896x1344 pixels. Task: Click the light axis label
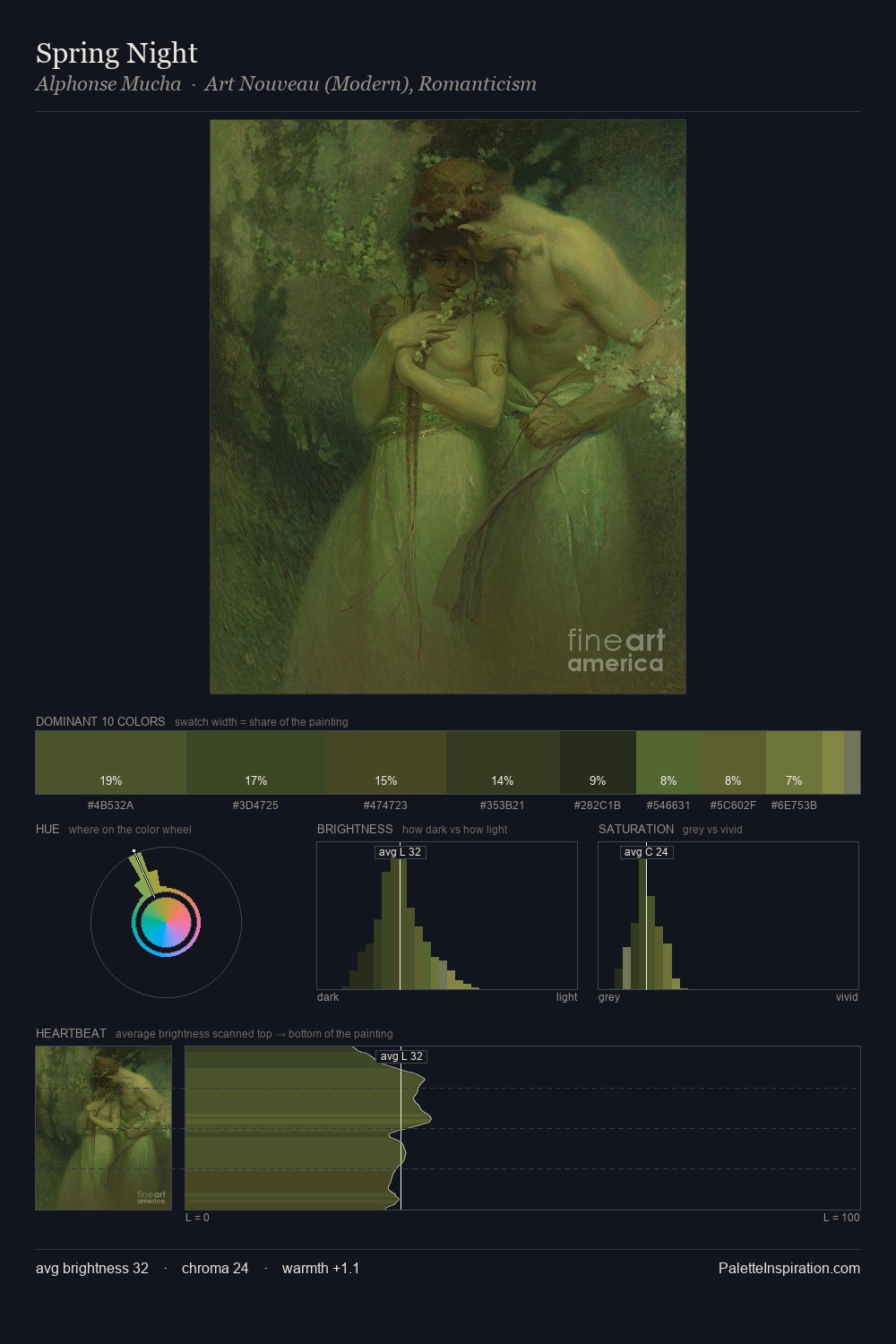pos(566,997)
